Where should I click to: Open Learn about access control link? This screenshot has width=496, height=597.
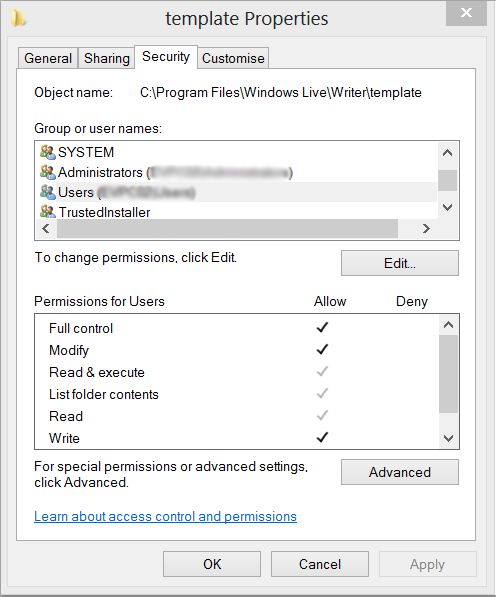click(x=165, y=516)
